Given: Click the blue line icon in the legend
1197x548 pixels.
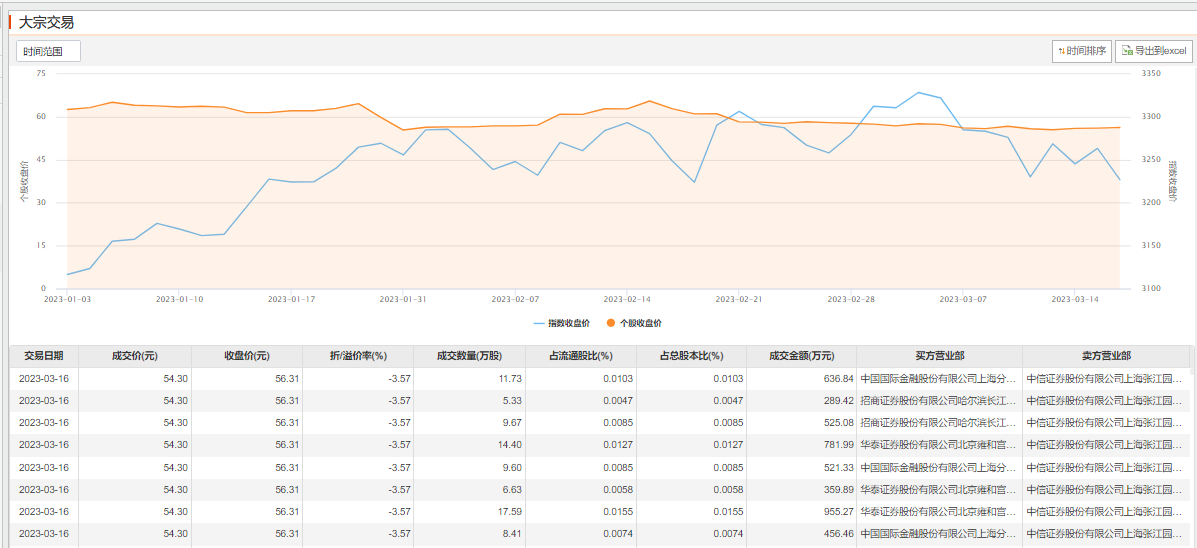Looking at the screenshot, I should tap(539, 323).
